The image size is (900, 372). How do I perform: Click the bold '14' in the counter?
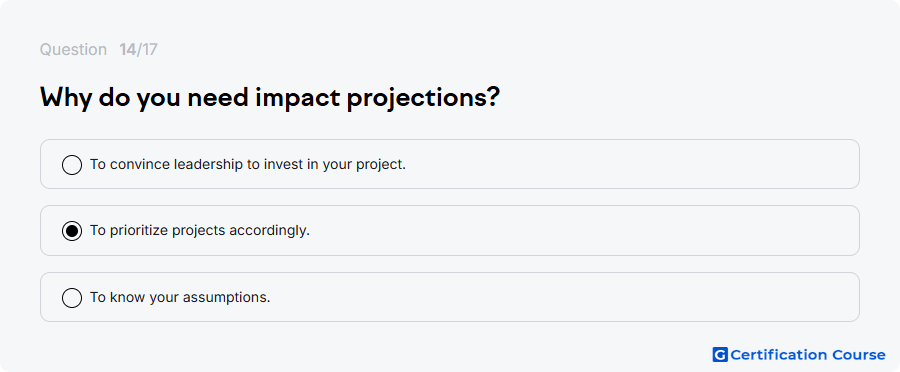127,50
